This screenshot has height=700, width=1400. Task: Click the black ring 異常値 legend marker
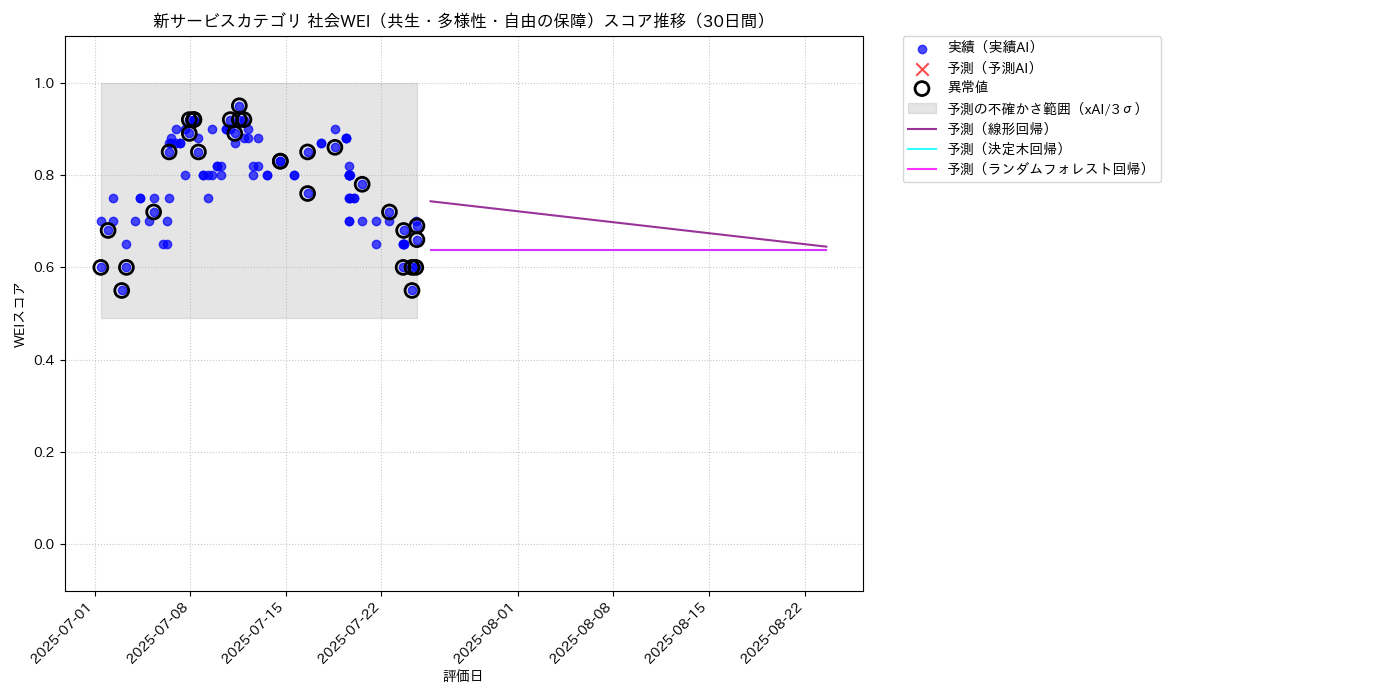point(922,88)
